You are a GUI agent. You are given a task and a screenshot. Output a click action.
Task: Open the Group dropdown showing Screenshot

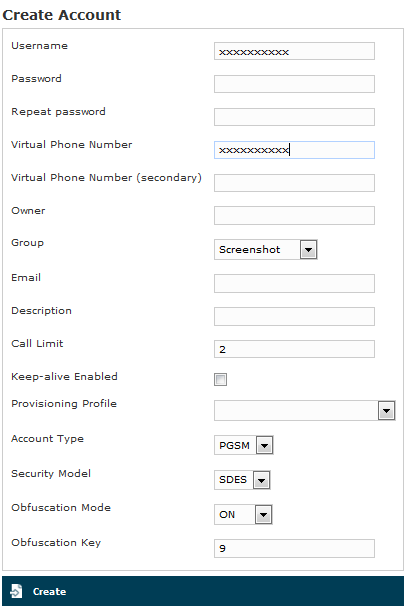(266, 249)
